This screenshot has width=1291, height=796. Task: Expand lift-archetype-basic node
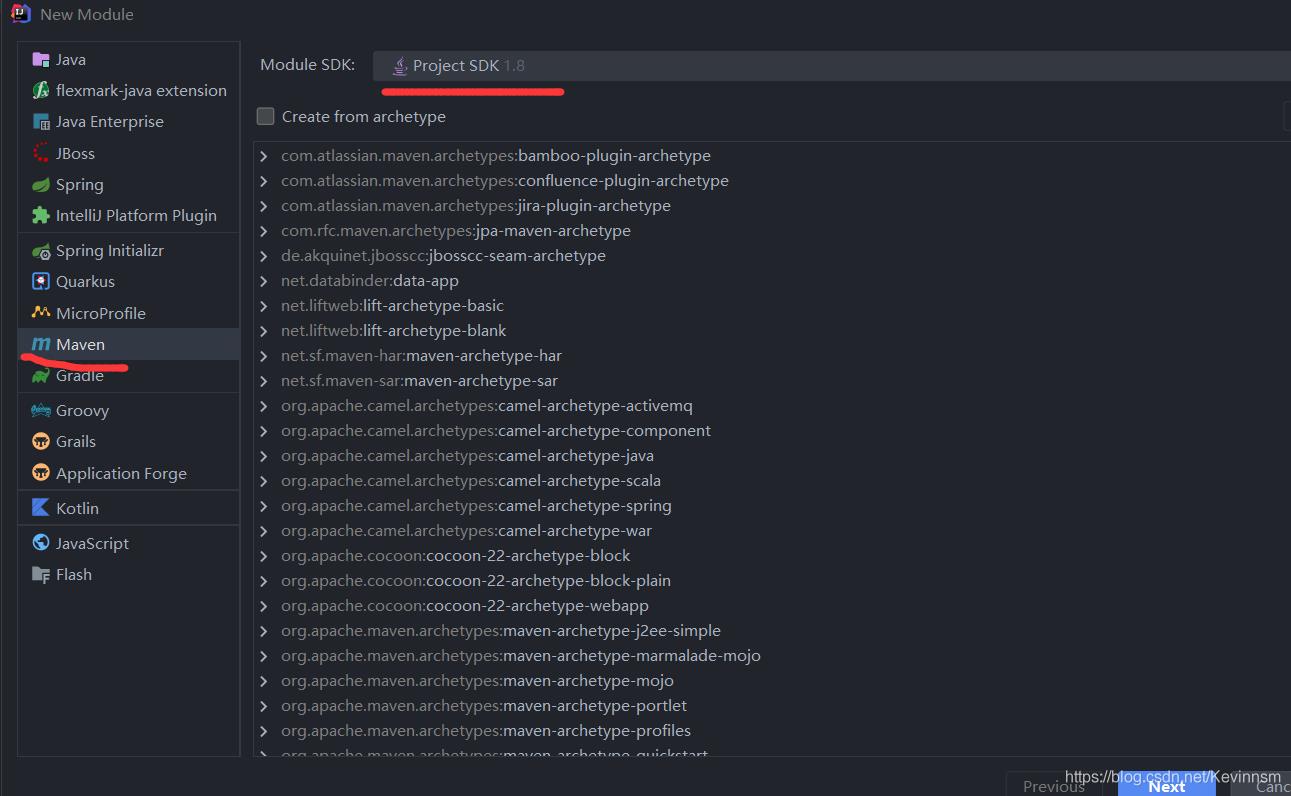(x=264, y=306)
